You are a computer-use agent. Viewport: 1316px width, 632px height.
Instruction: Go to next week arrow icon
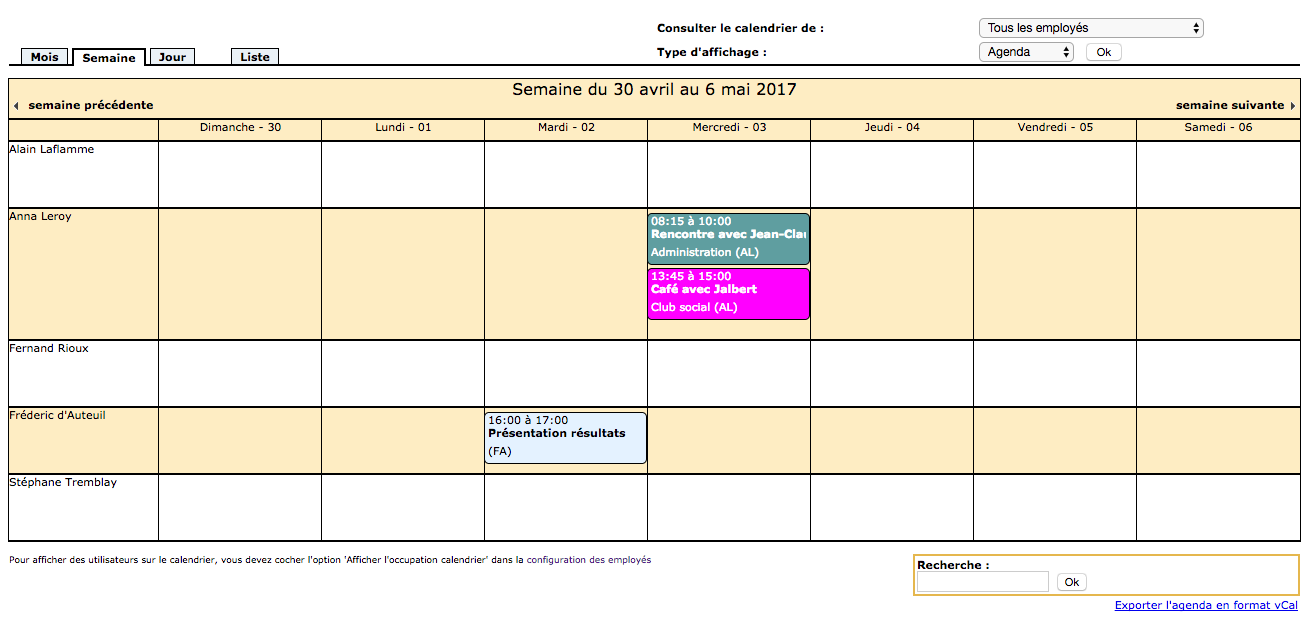tap(1292, 106)
